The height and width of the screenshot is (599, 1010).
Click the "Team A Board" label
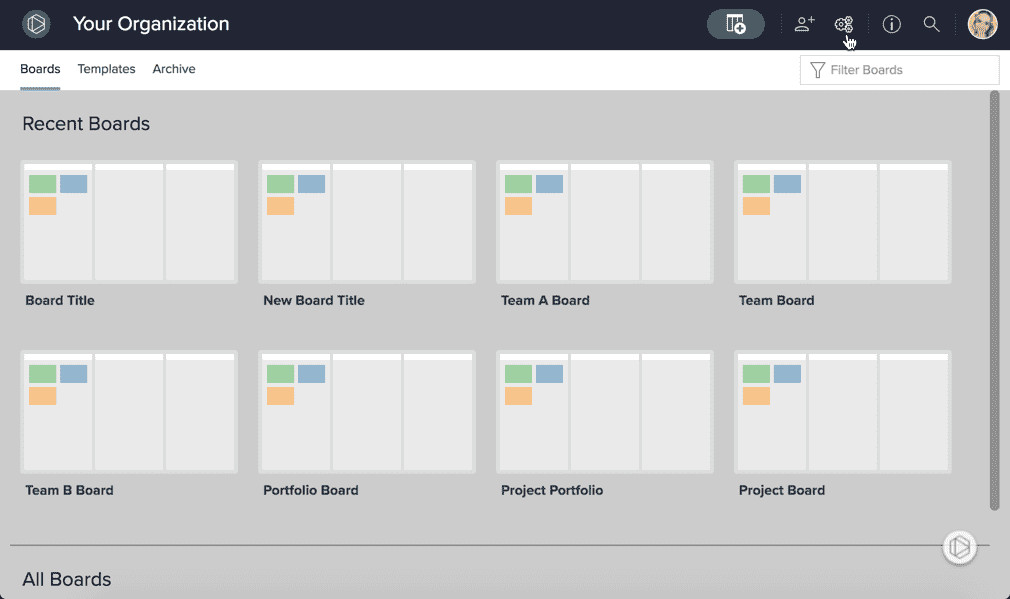(545, 300)
